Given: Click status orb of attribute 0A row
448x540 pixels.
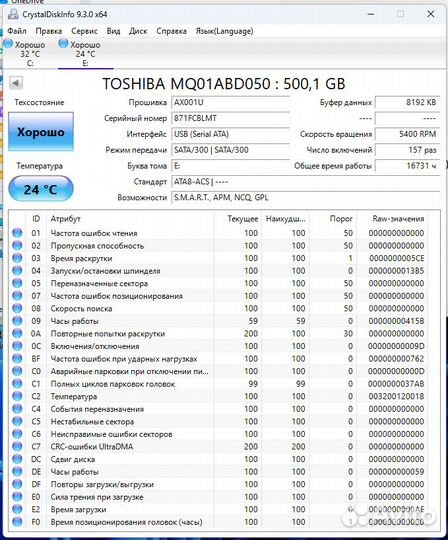Looking at the screenshot, I should tap(17, 333).
